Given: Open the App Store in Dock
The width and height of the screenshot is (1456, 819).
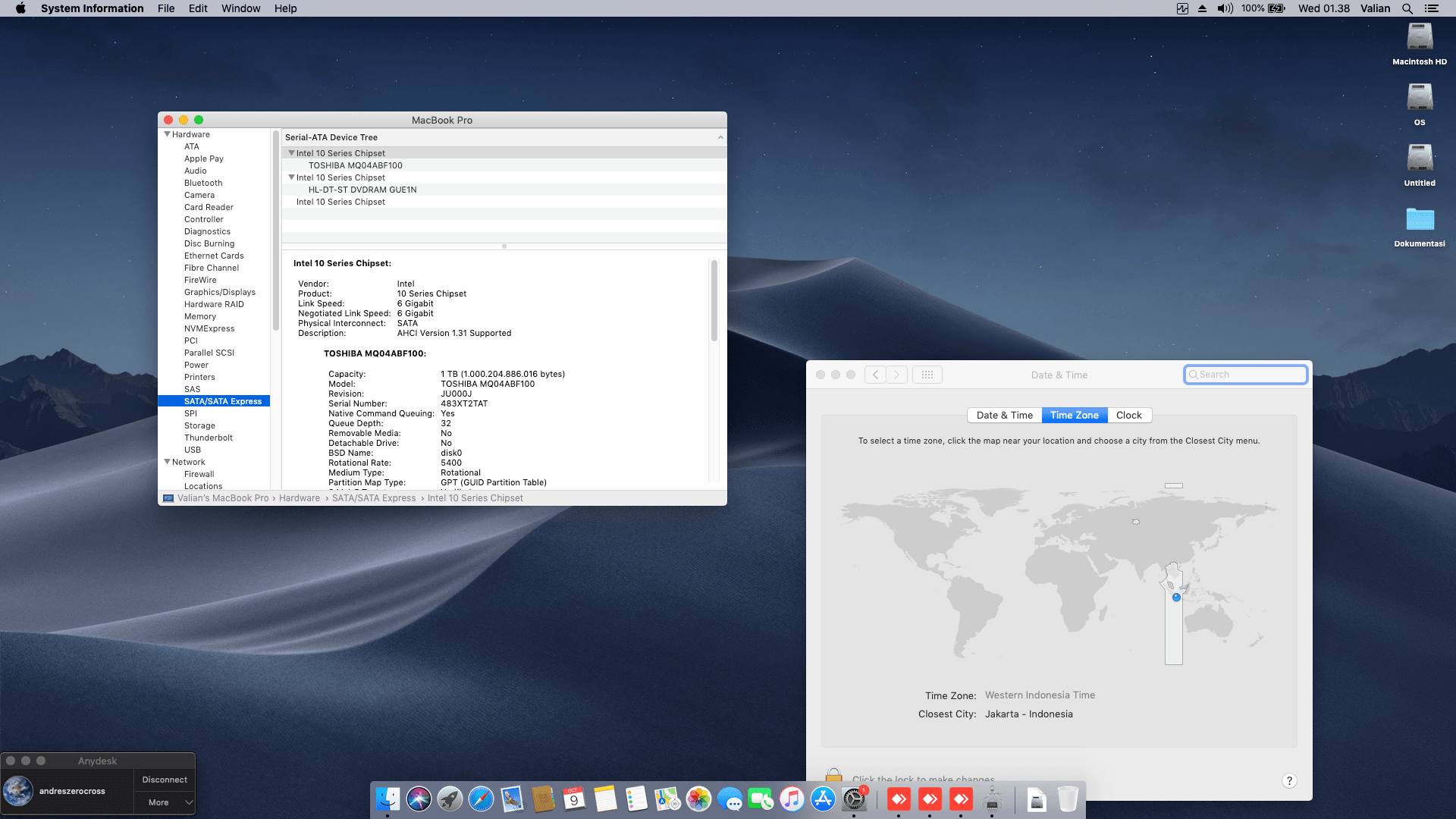Looking at the screenshot, I should [823, 799].
